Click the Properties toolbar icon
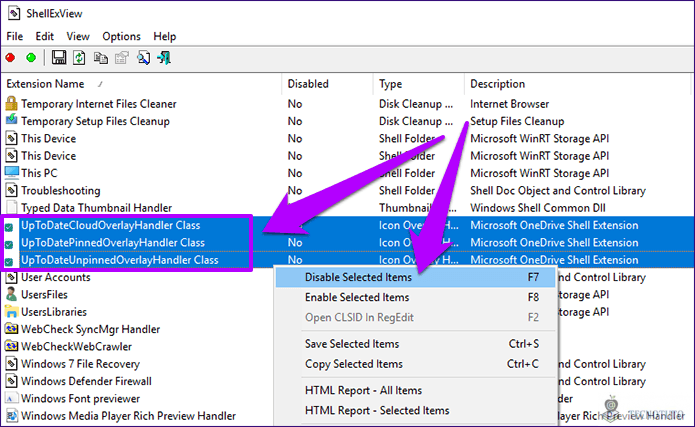695x427 pixels. pyautogui.click(x=121, y=58)
